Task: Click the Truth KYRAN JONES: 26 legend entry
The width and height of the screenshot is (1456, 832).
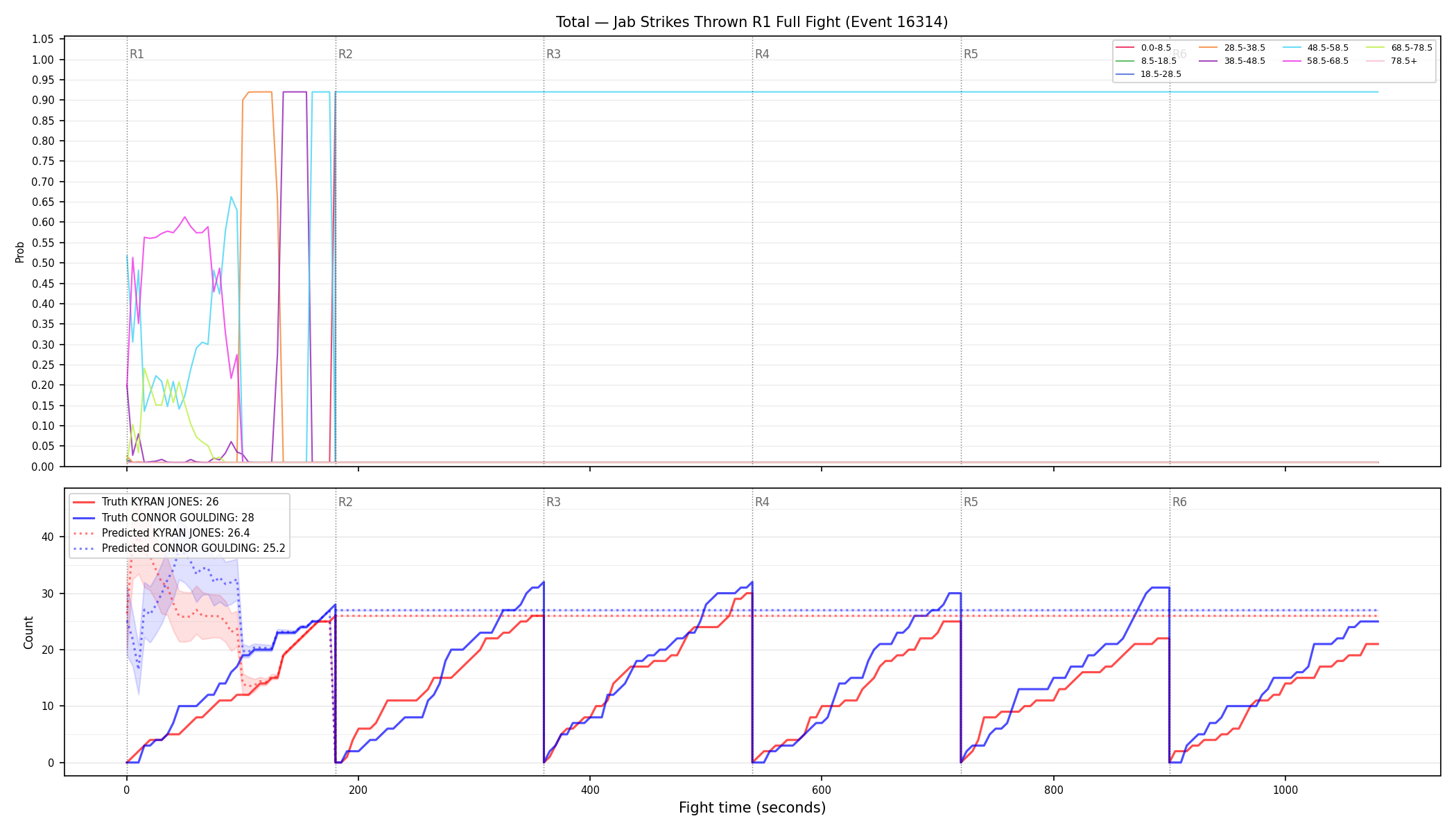Action: pyautogui.click(x=146, y=502)
